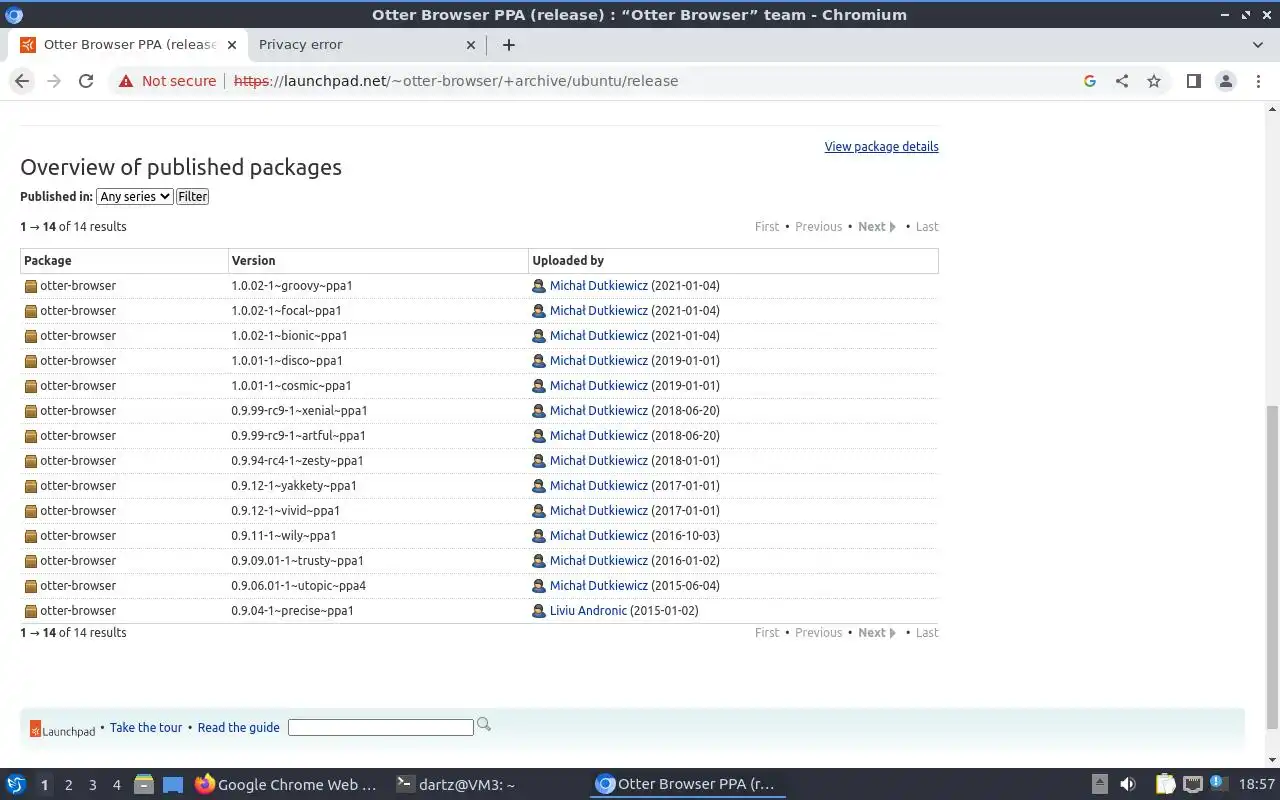Open the Google icon in address bar

tap(1090, 81)
